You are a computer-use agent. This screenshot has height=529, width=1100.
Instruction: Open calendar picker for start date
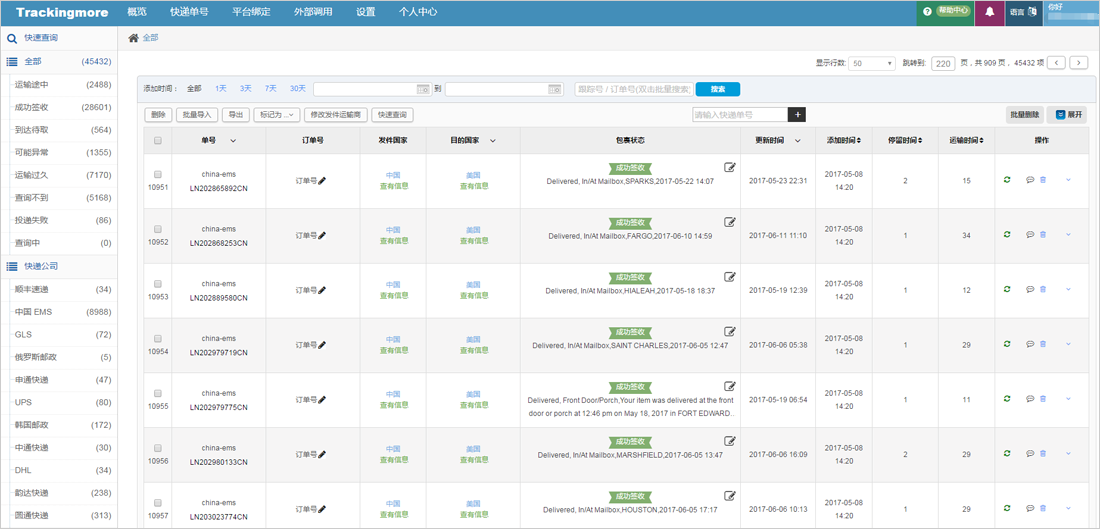pos(422,89)
